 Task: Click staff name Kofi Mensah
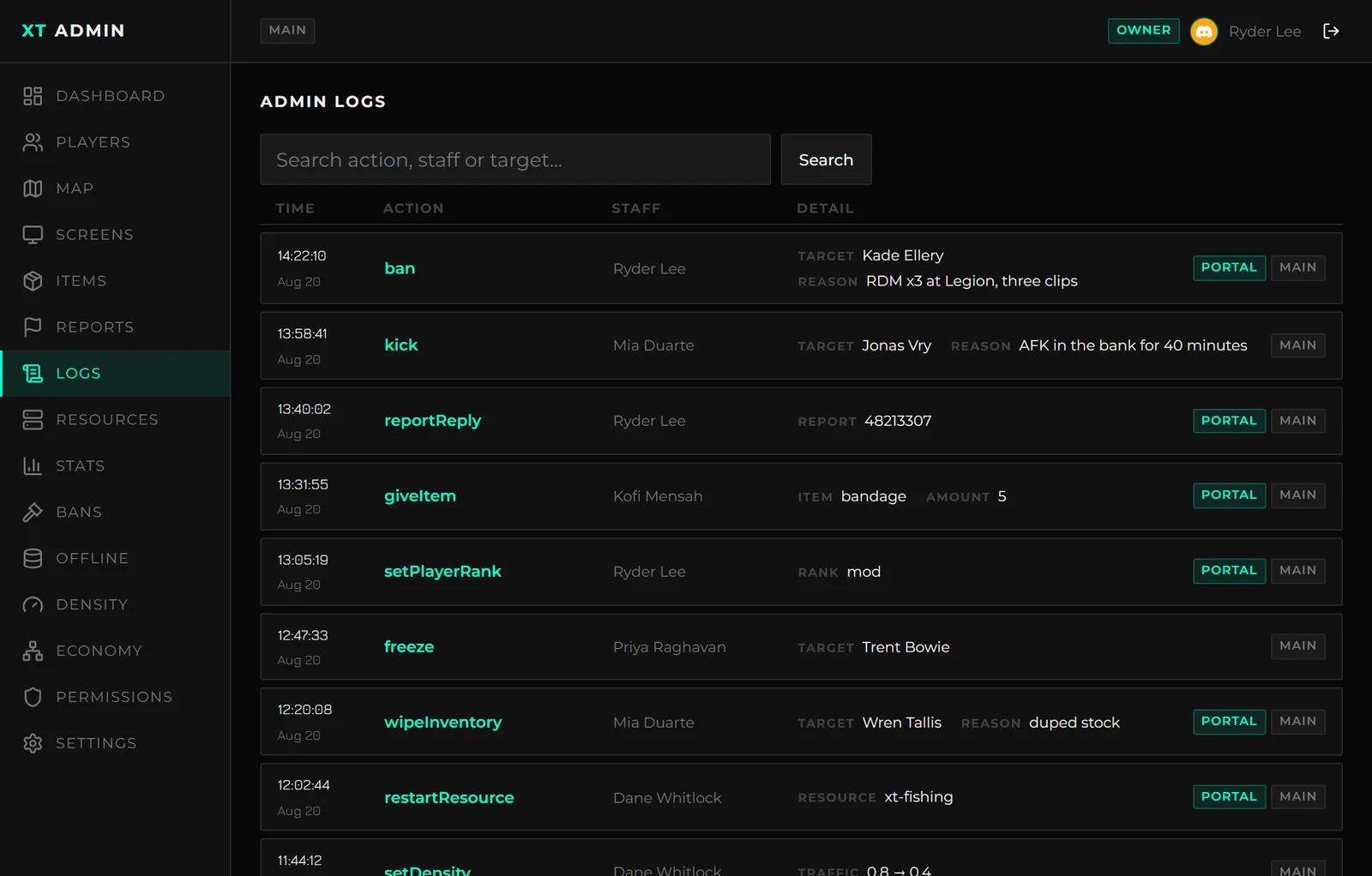658,496
